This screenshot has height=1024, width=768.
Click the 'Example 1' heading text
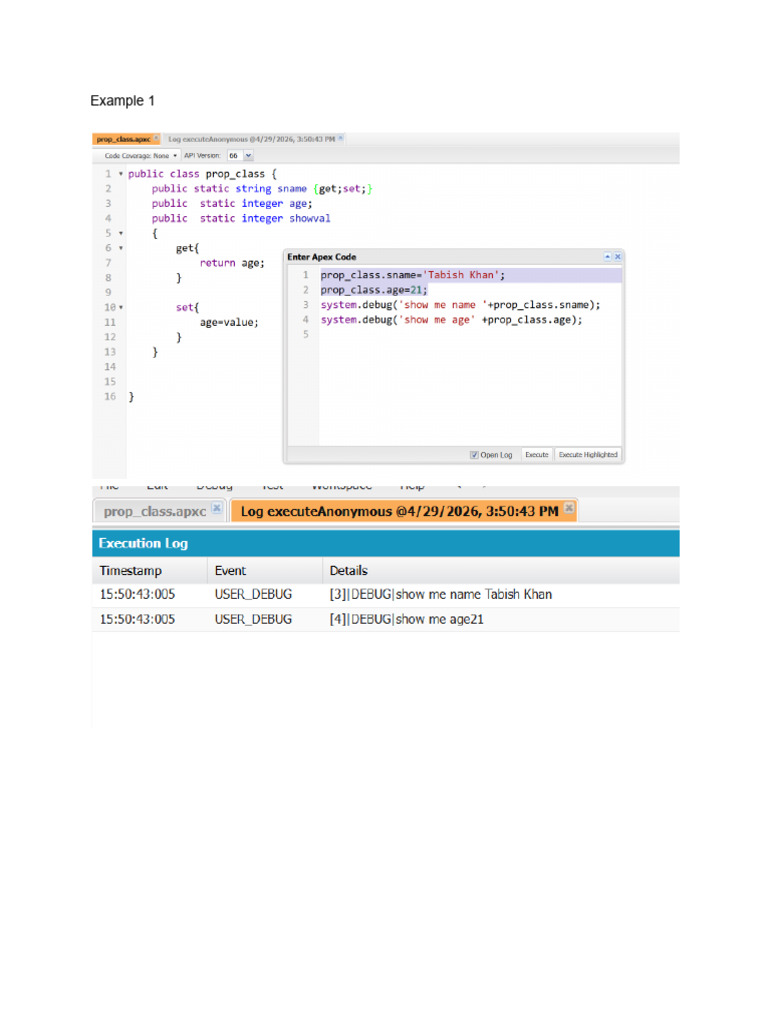pos(123,101)
